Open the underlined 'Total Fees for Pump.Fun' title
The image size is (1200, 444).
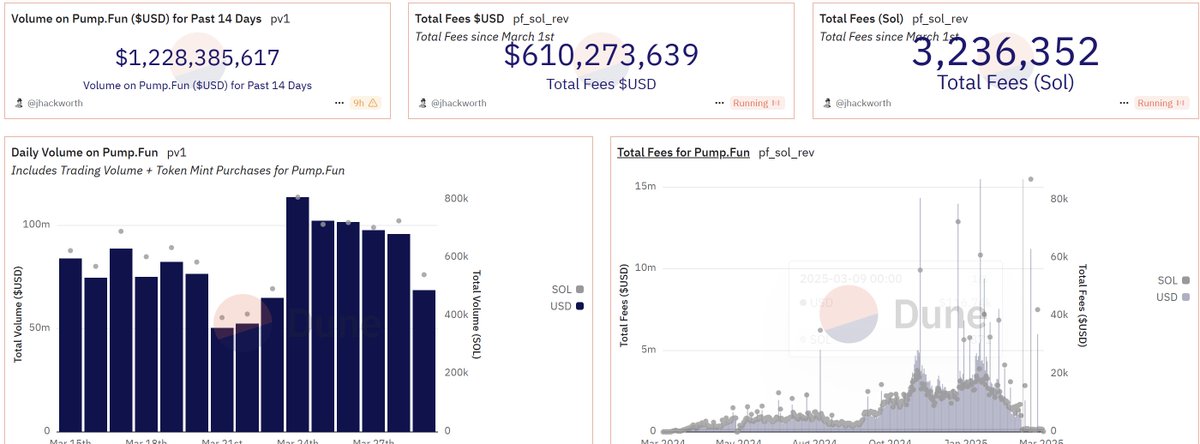coord(683,152)
